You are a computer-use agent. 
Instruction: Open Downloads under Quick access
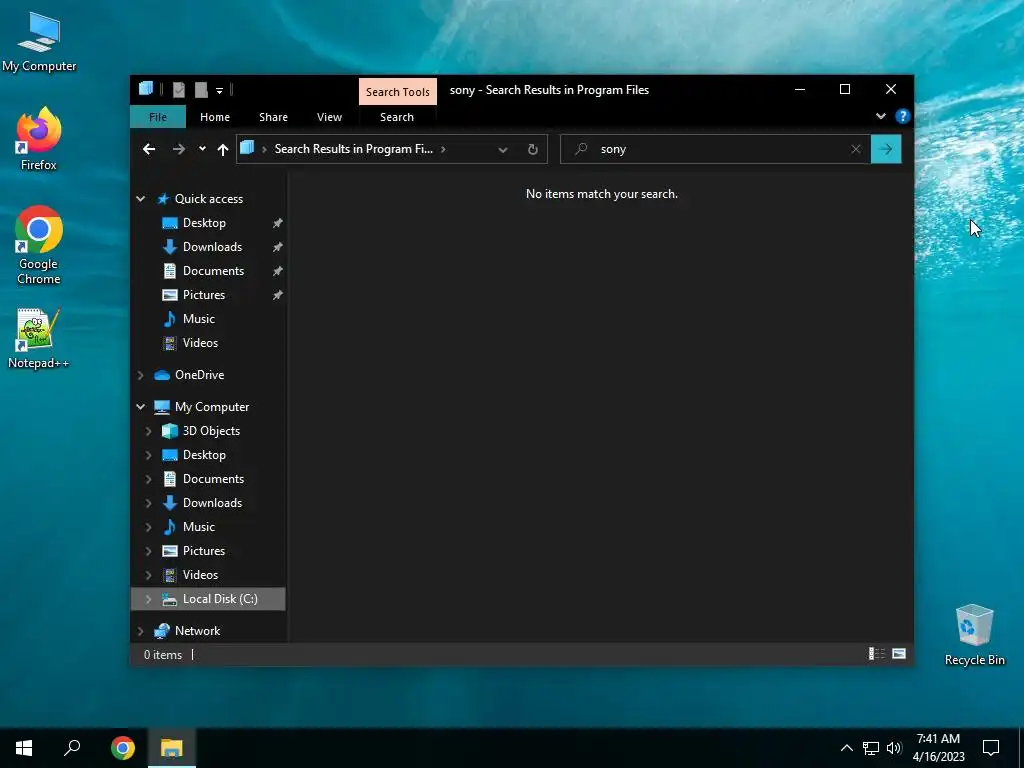[x=212, y=247]
